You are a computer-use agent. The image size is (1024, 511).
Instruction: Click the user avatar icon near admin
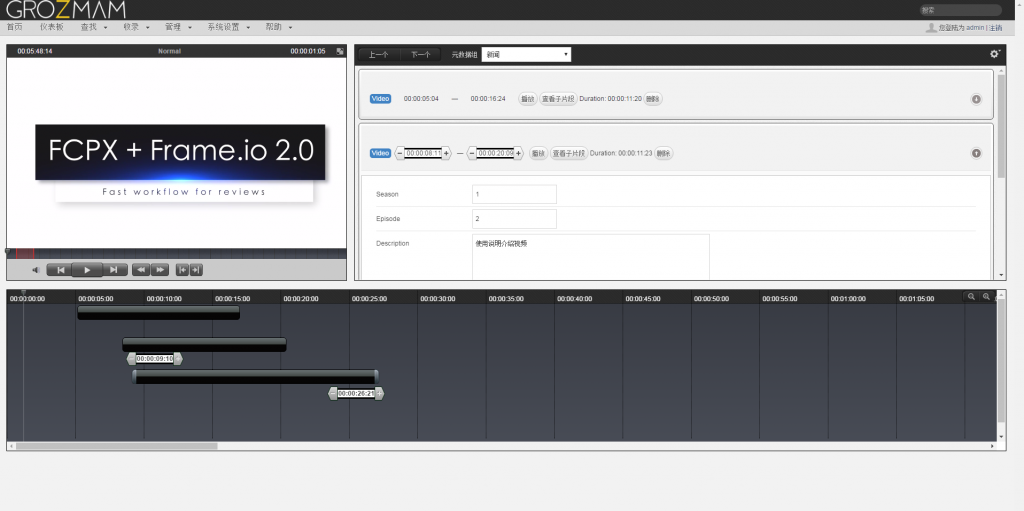931,27
